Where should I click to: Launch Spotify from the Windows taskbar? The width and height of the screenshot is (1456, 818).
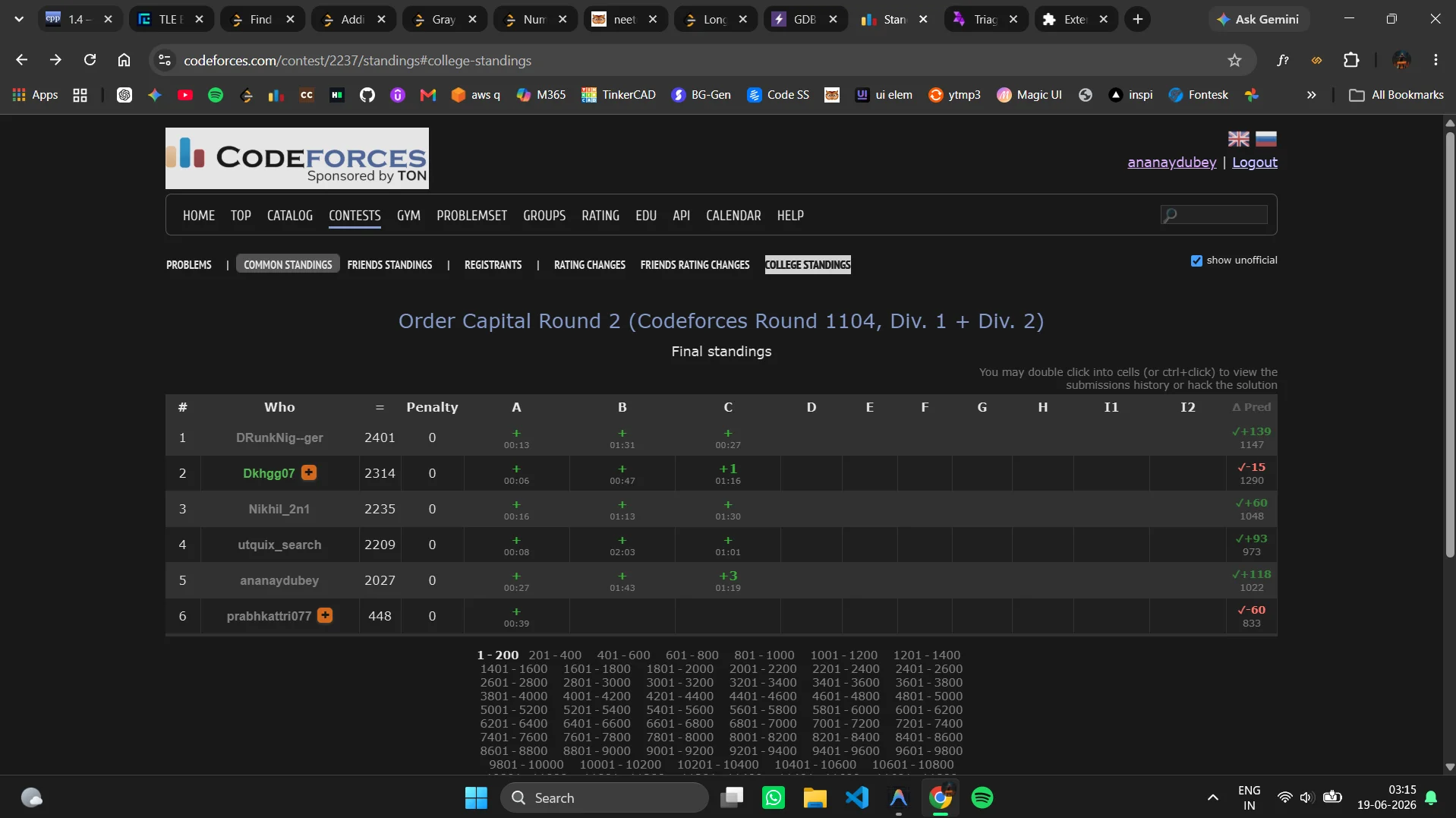982,797
